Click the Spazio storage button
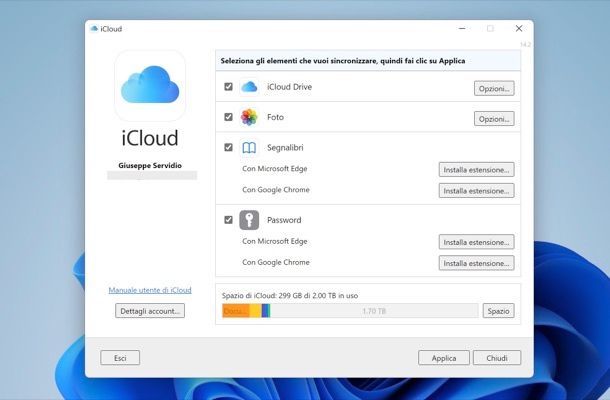610x400 pixels. pos(498,311)
